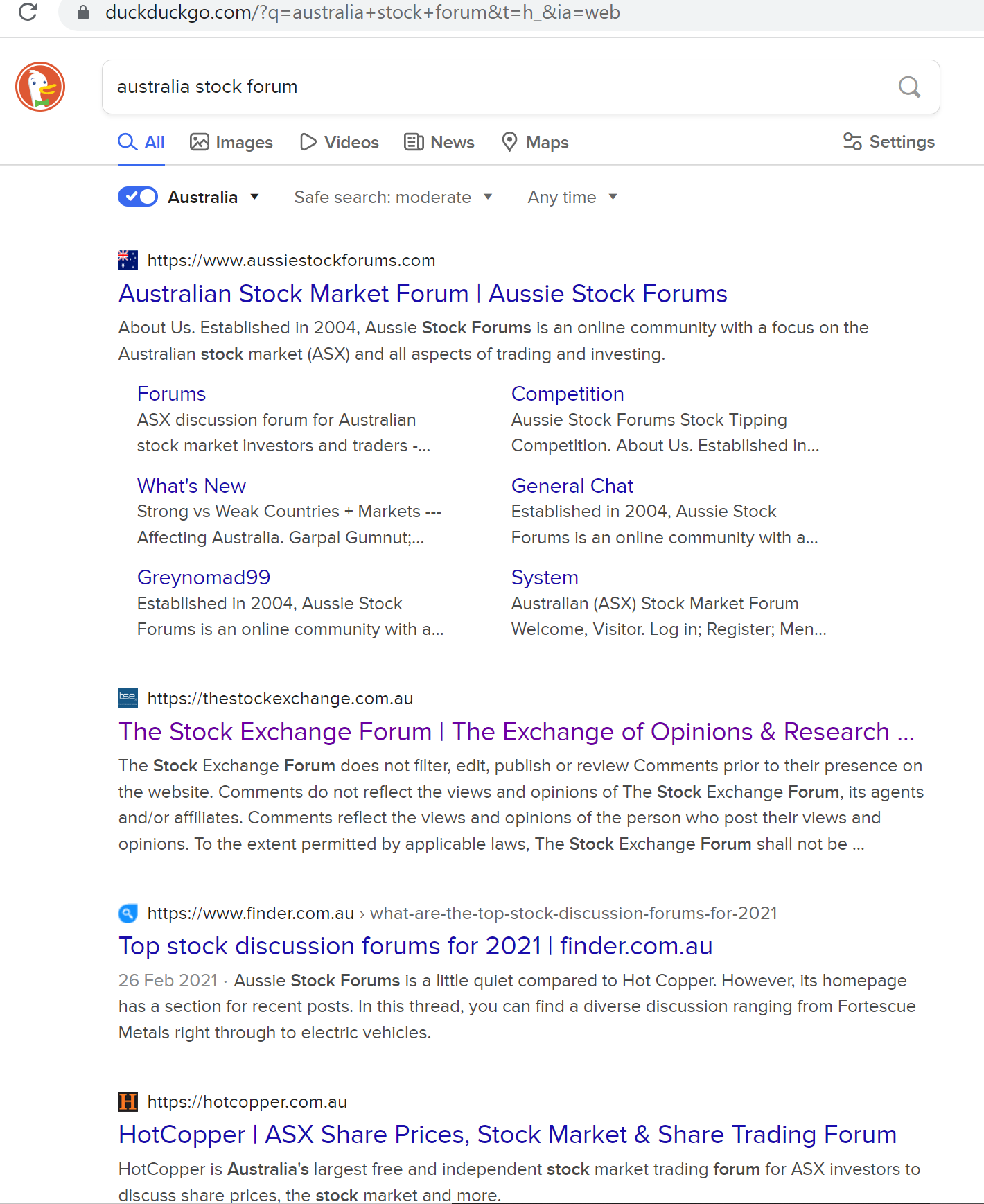Open the DuckDuckGo logo homepage
Image resolution: width=984 pixels, height=1204 pixels.
(40, 87)
